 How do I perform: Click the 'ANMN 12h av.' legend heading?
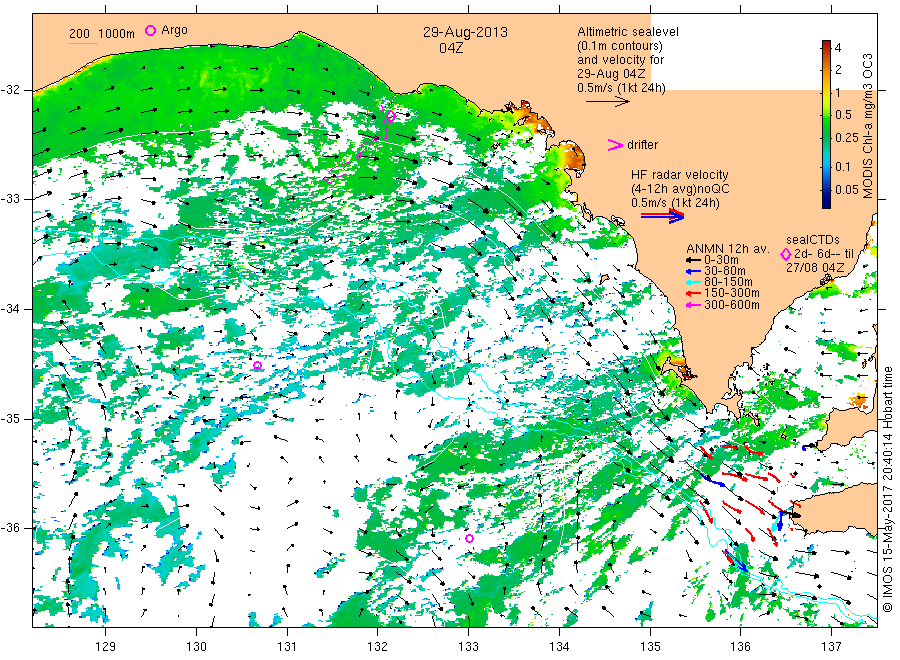pyautogui.click(x=728, y=249)
